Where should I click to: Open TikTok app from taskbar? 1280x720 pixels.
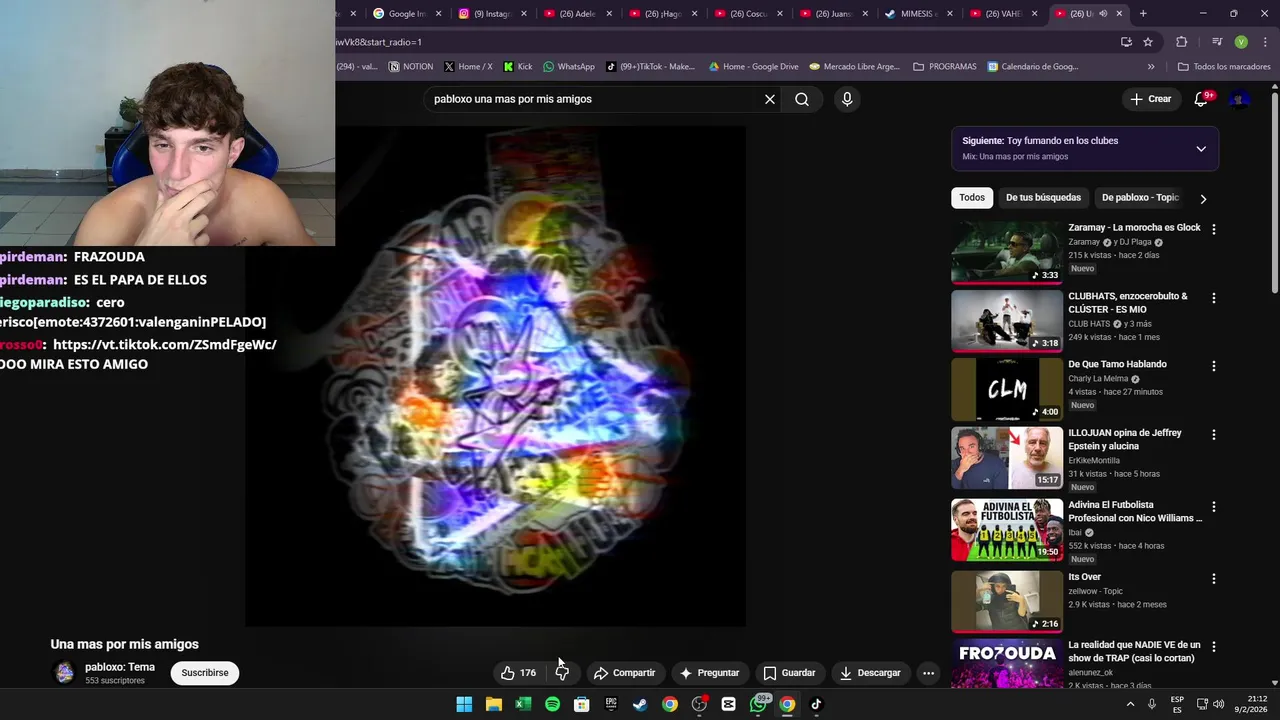(x=816, y=704)
